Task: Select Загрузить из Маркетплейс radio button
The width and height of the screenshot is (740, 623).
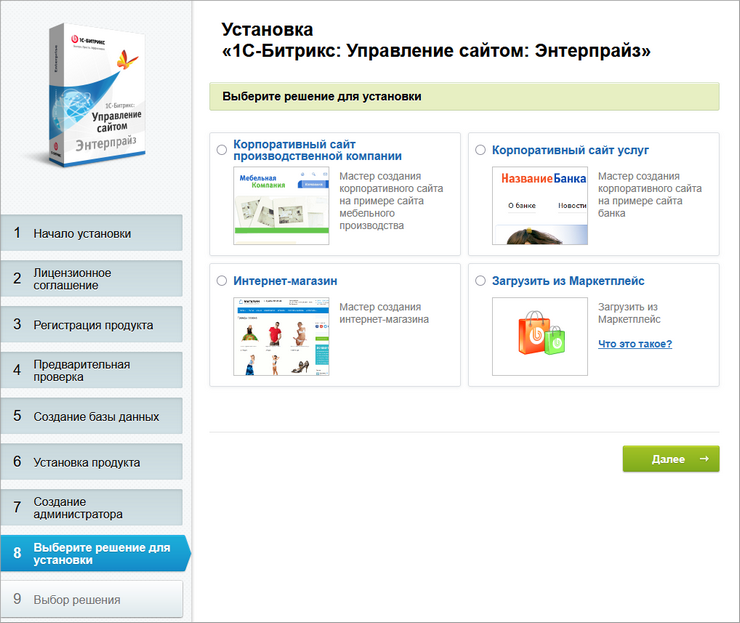Action: point(480,281)
